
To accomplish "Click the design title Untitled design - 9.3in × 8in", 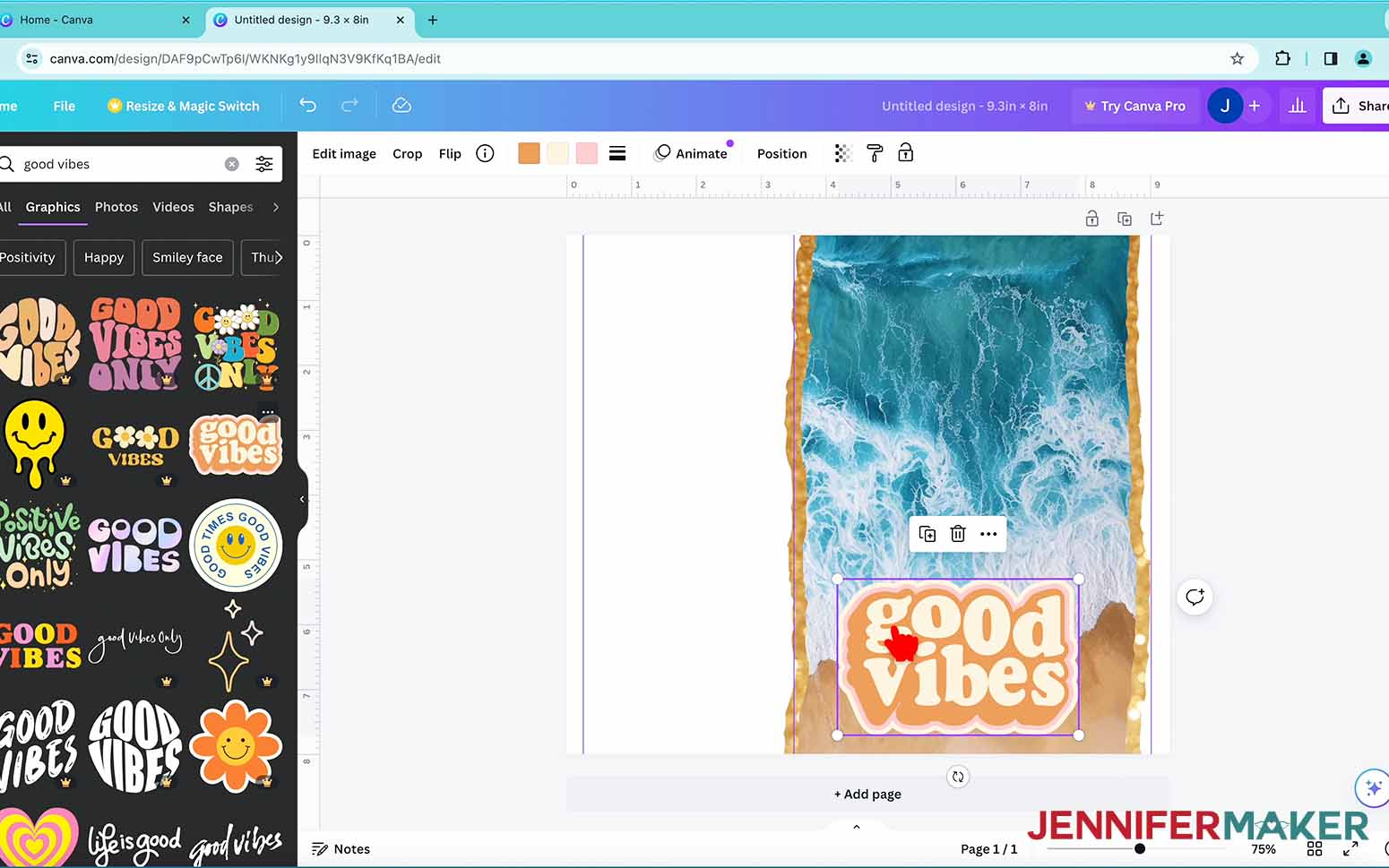I will pos(964,106).
